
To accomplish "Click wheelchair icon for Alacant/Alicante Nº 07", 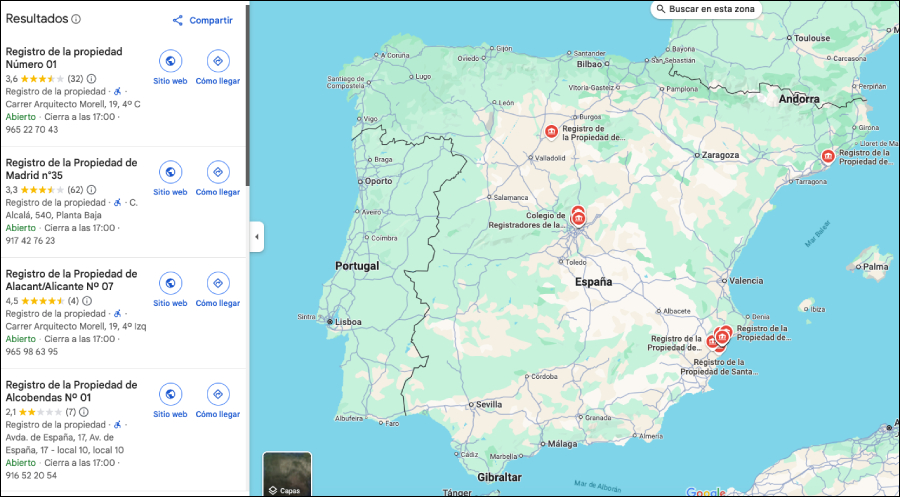I will 117,313.
